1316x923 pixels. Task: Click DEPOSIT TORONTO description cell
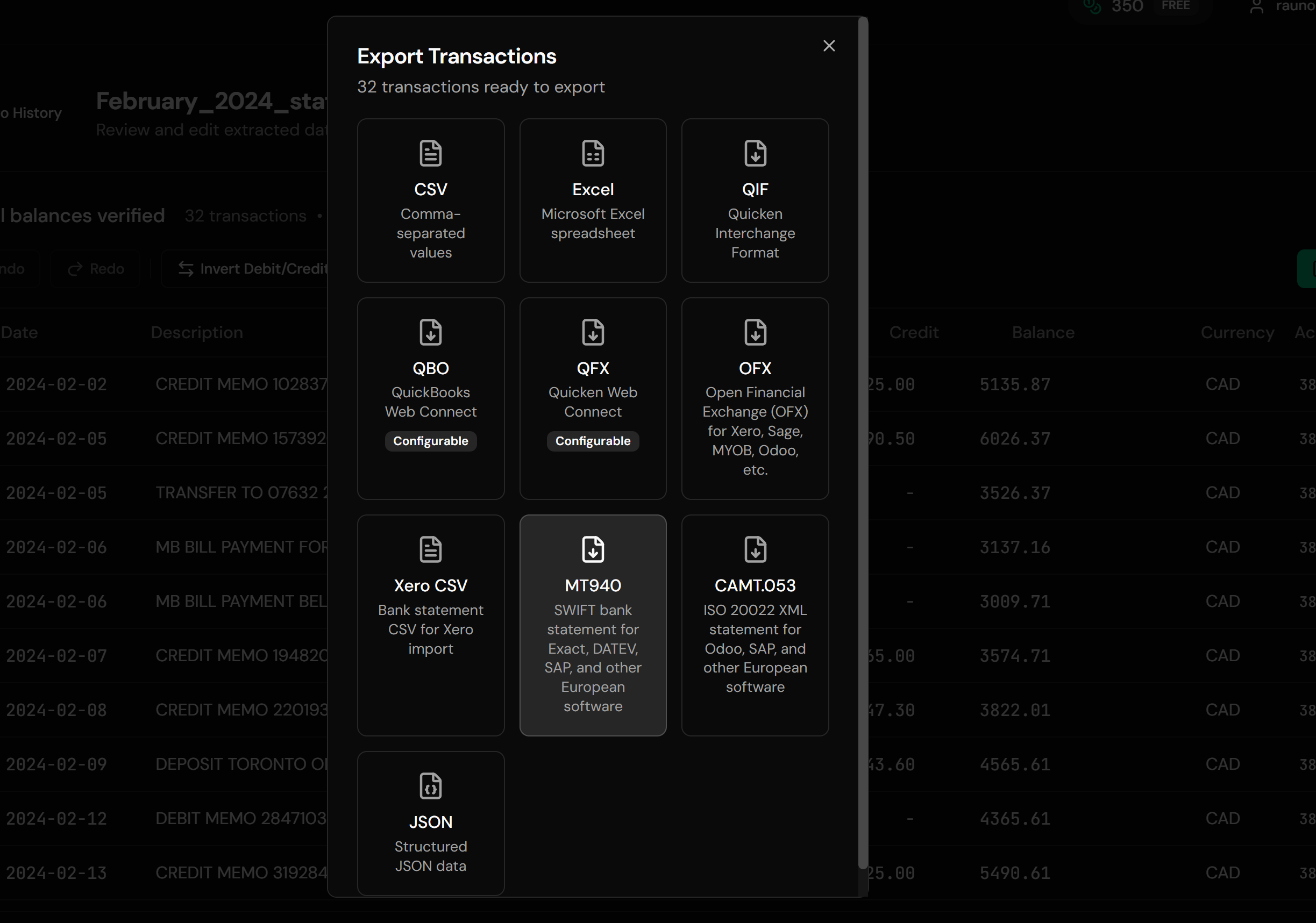coord(241,765)
